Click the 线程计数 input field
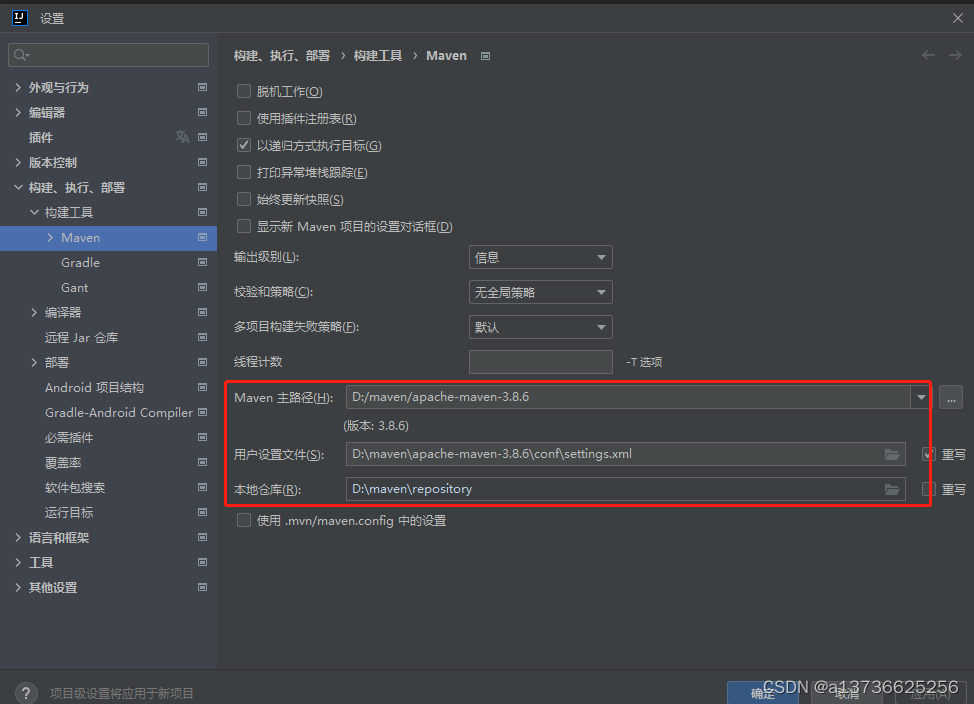Image resolution: width=974 pixels, height=704 pixels. [x=540, y=362]
